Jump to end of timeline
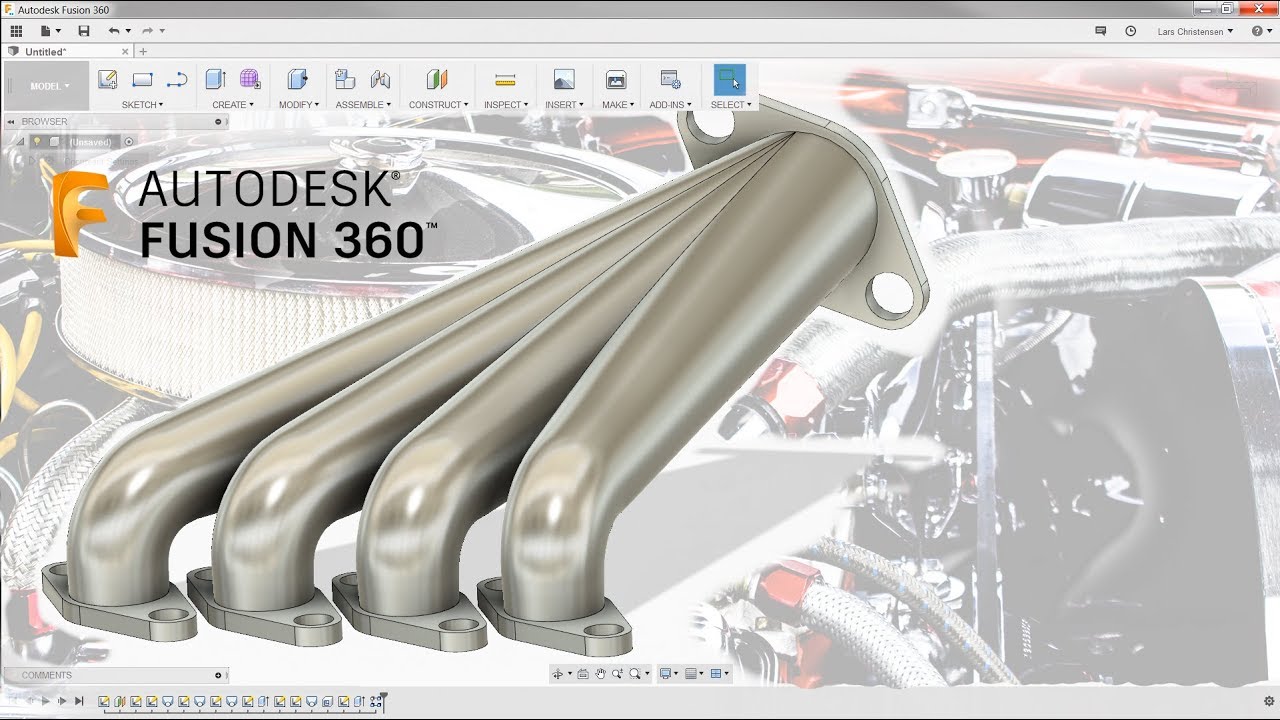The image size is (1280, 720). click(x=79, y=701)
